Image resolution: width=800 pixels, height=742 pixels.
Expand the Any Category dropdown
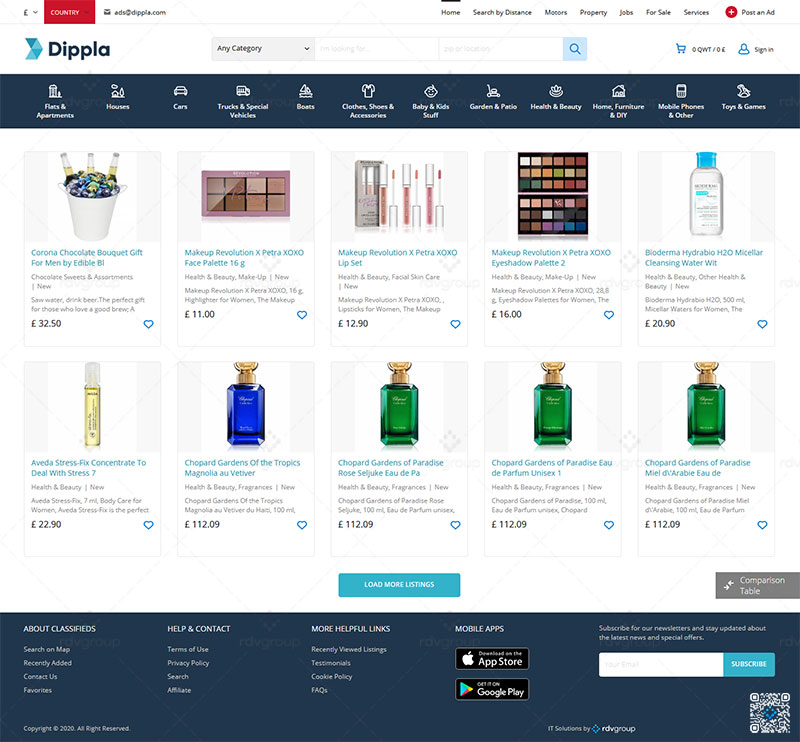[263, 49]
